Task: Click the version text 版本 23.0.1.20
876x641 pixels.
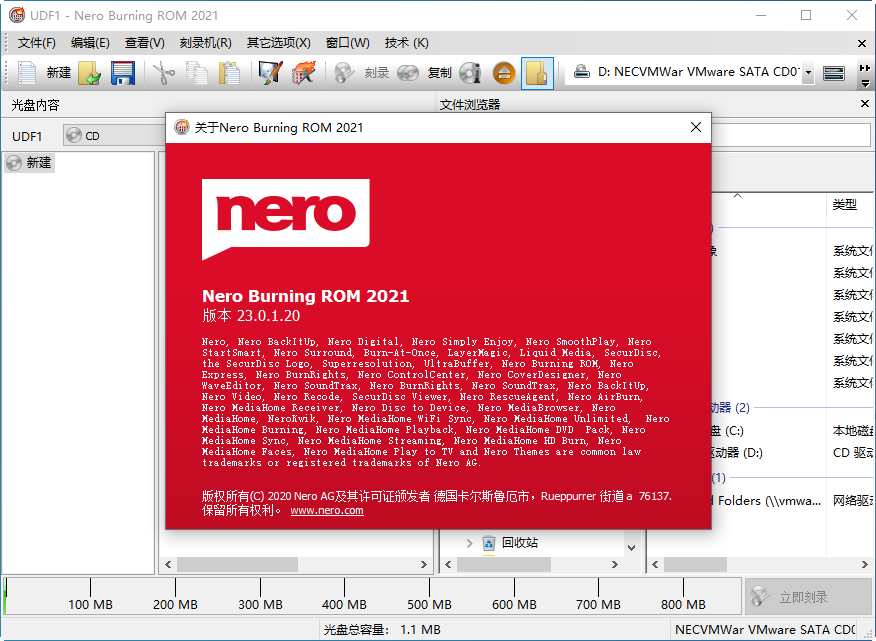Action: point(251,316)
